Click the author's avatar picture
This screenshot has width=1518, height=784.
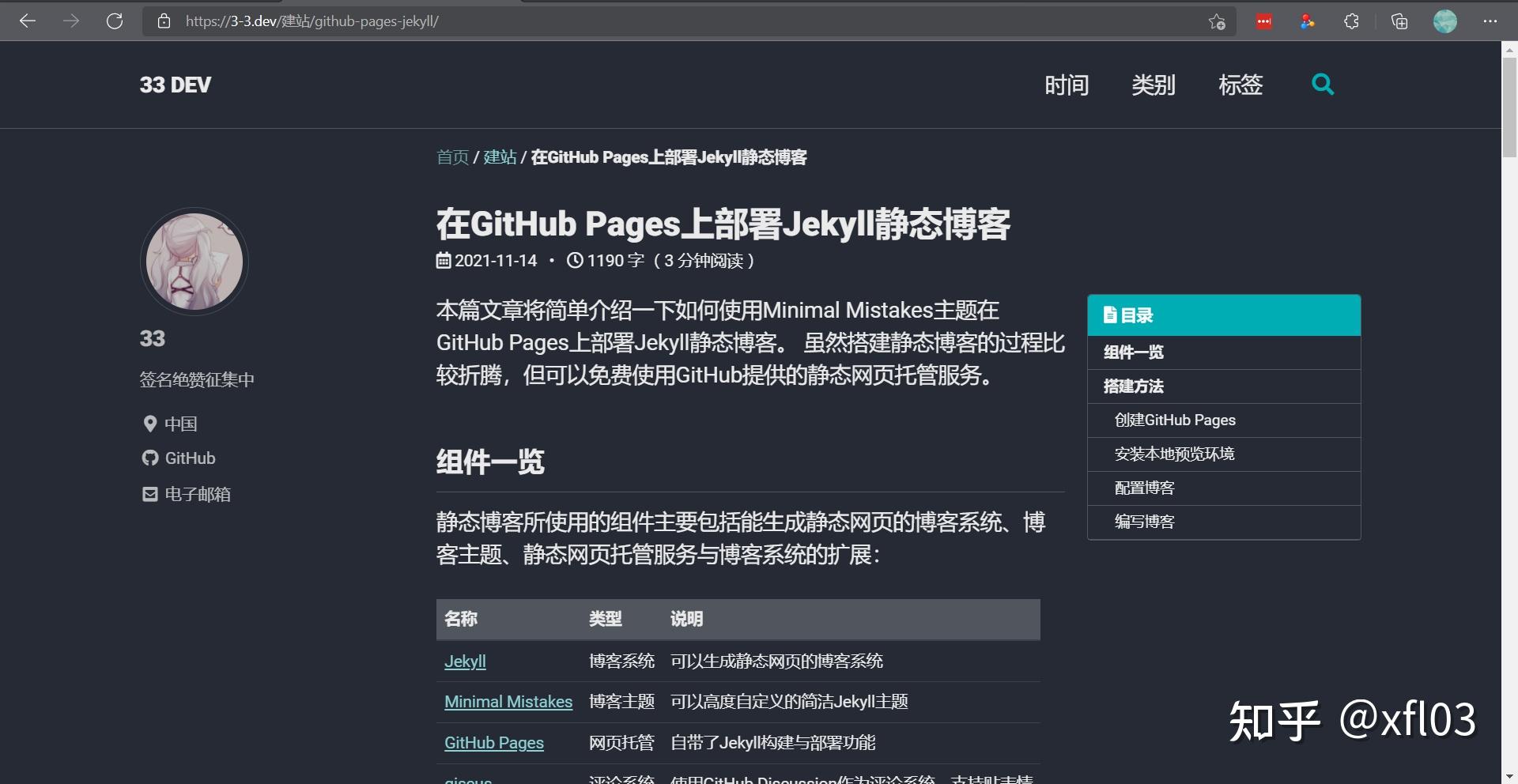[x=194, y=261]
